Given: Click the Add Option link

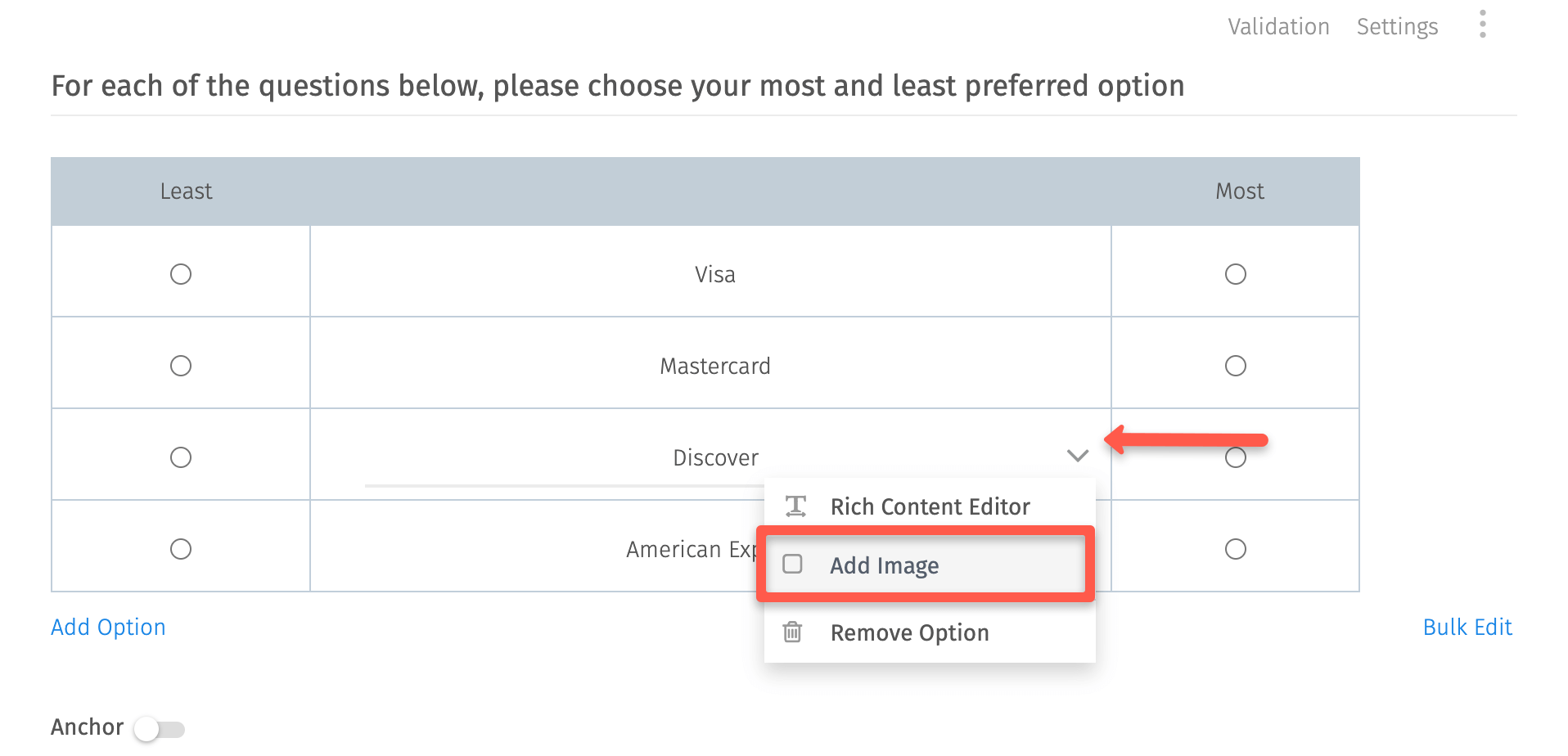Looking at the screenshot, I should [x=107, y=627].
